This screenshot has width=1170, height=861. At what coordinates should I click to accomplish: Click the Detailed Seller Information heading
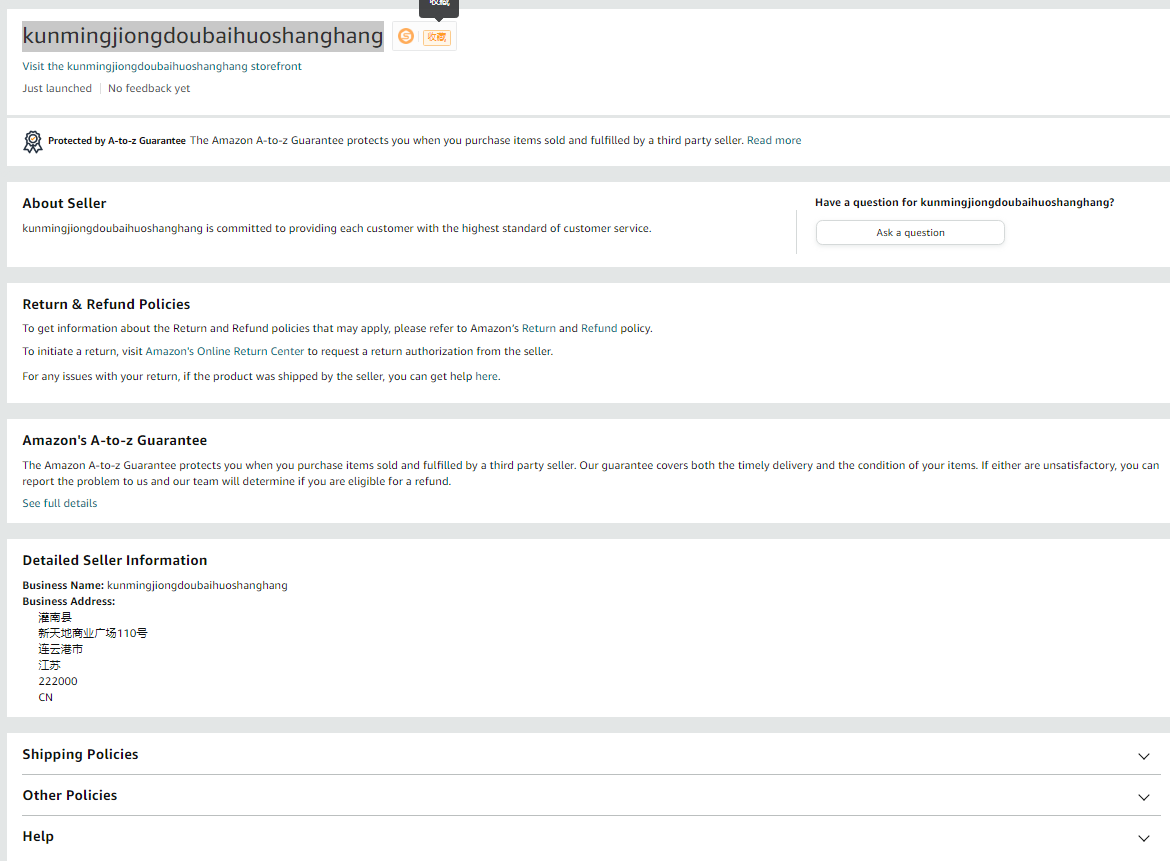coord(115,560)
